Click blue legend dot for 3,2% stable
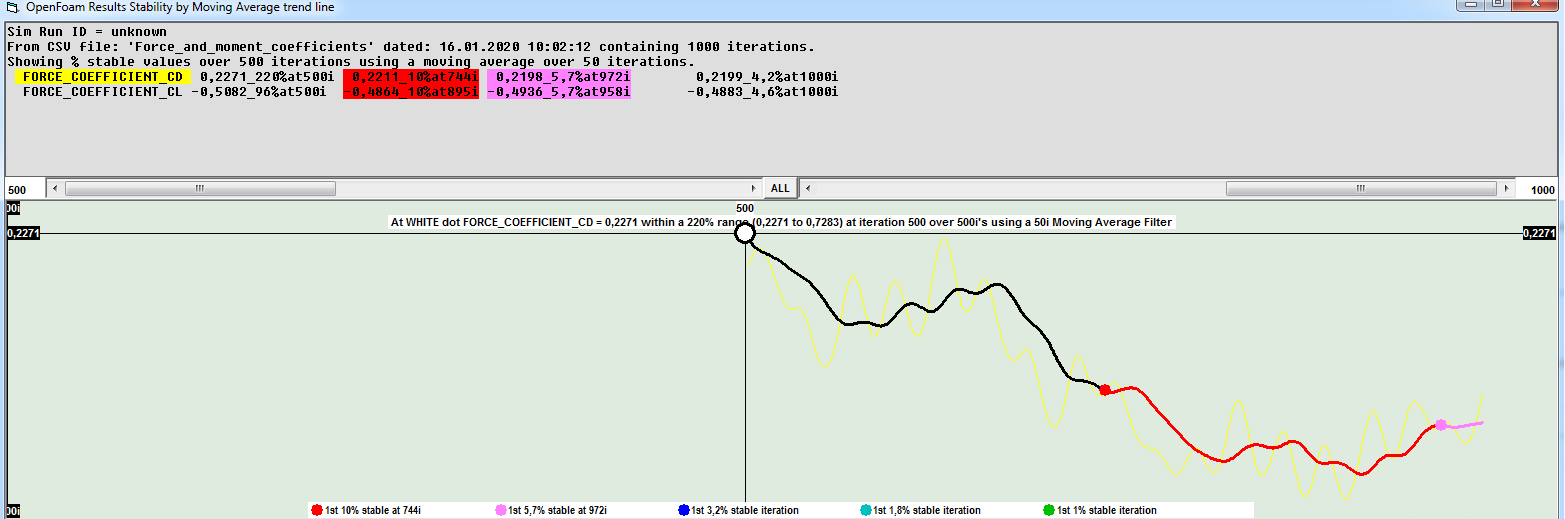Image resolution: width=1565 pixels, height=519 pixels. click(684, 510)
